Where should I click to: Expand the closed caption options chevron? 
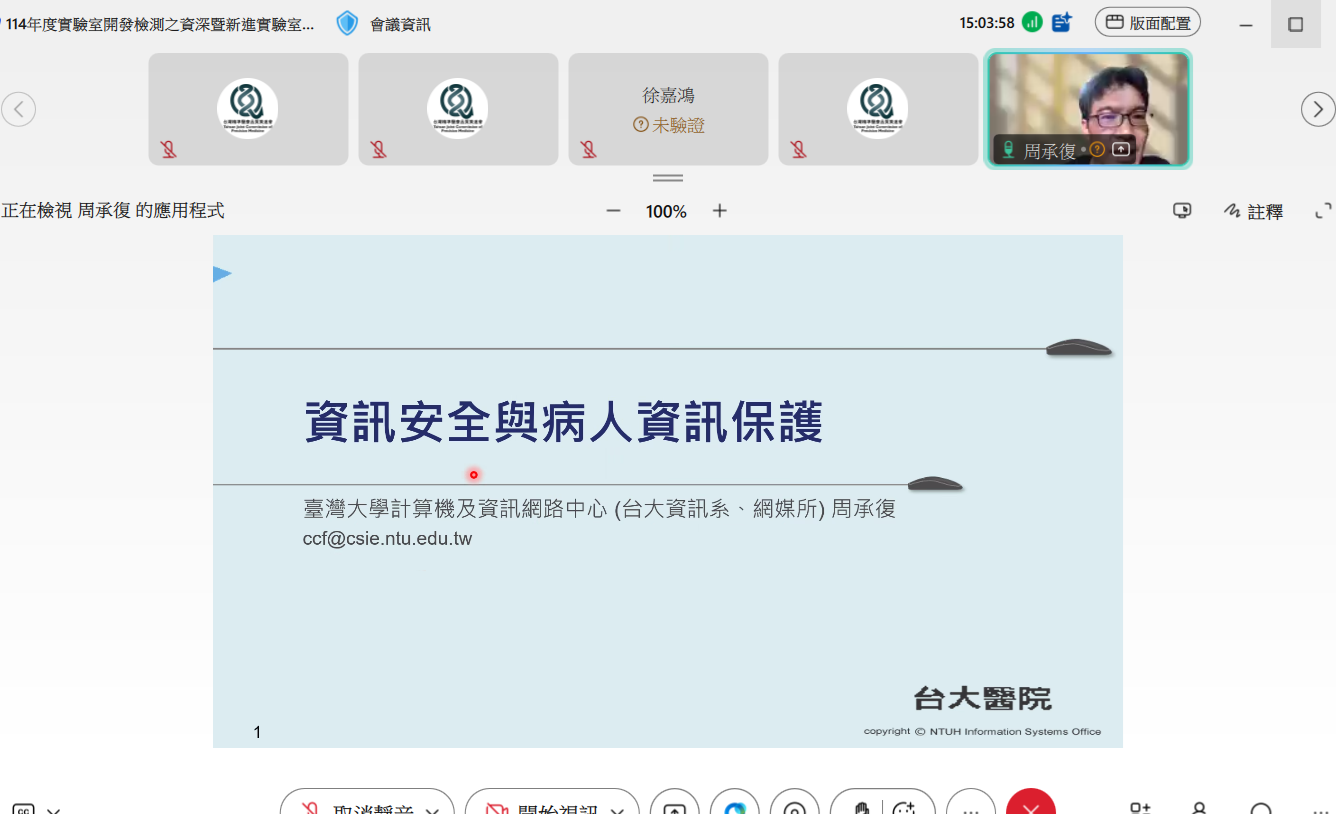(x=54, y=810)
